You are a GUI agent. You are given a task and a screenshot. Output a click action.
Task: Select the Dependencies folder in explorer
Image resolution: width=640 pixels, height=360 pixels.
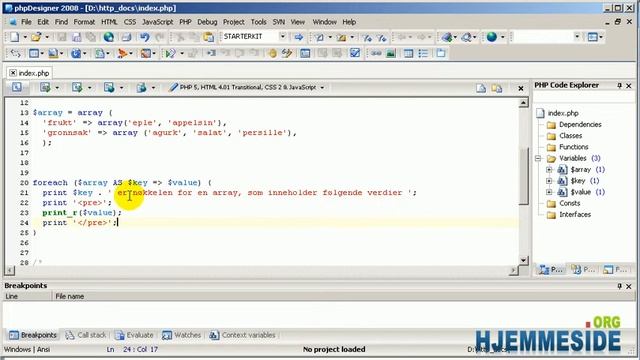[580, 124]
